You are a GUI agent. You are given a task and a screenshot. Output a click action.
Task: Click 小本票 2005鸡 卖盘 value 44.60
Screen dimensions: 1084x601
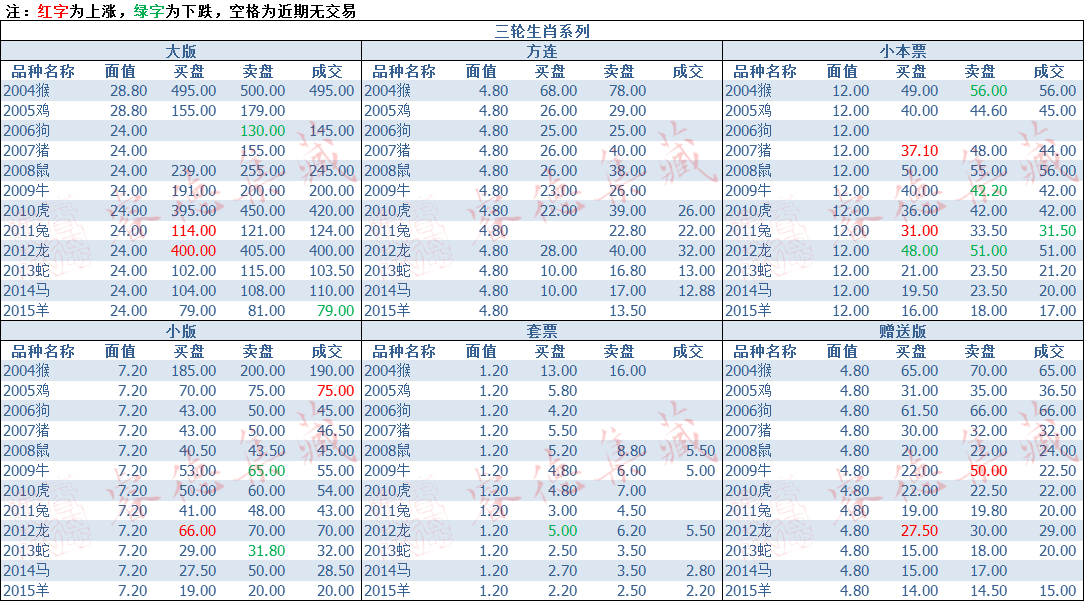[x=989, y=111]
